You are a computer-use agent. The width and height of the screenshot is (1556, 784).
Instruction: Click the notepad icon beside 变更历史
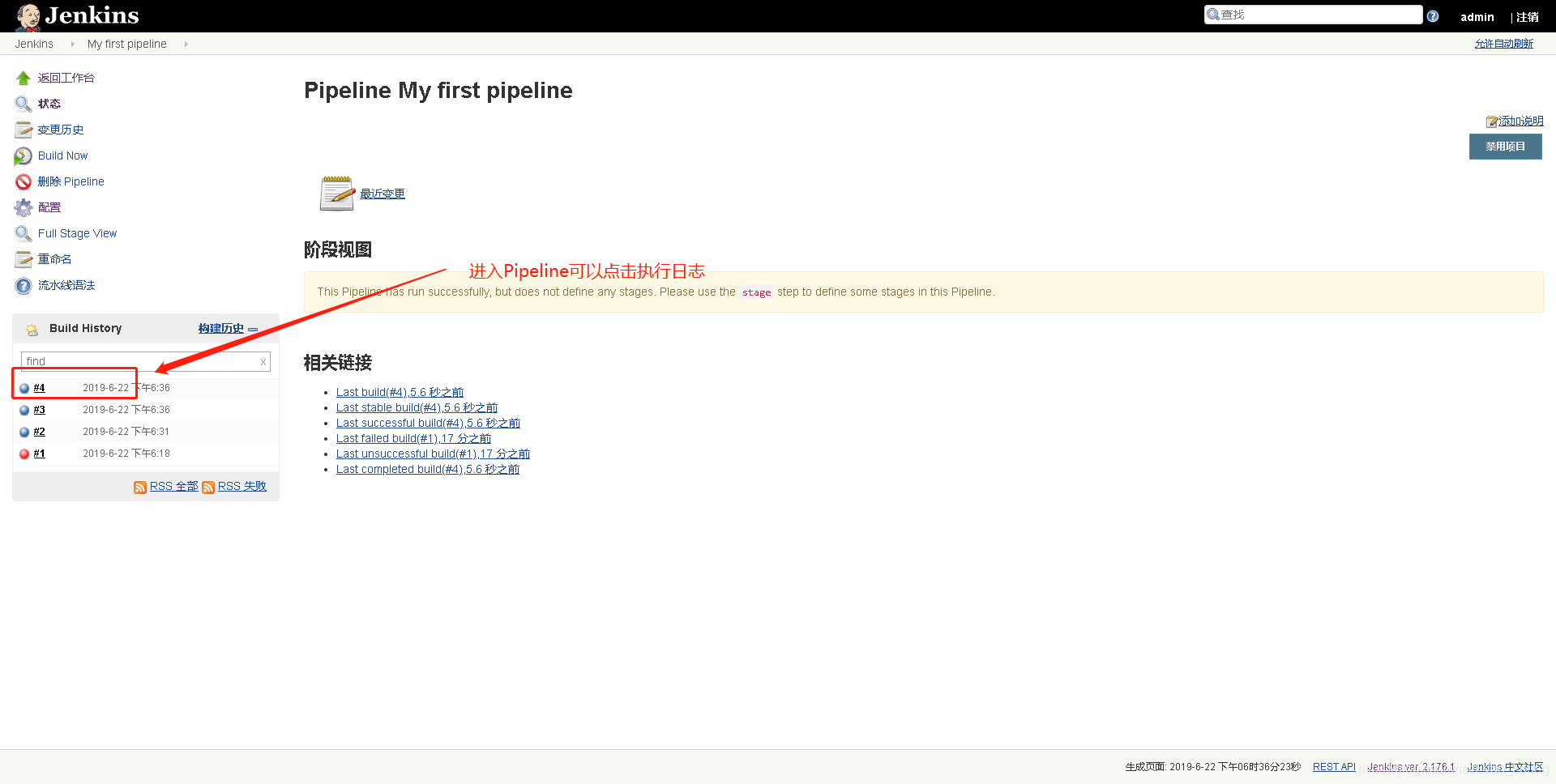(23, 130)
